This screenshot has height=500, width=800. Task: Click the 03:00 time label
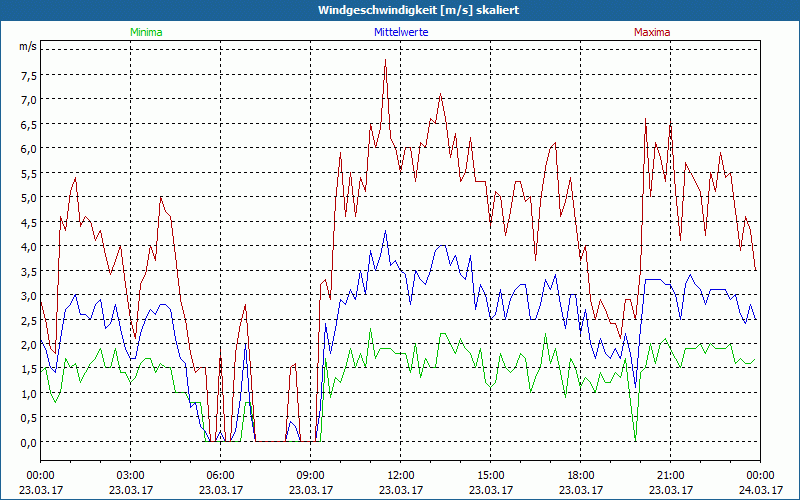(131, 476)
